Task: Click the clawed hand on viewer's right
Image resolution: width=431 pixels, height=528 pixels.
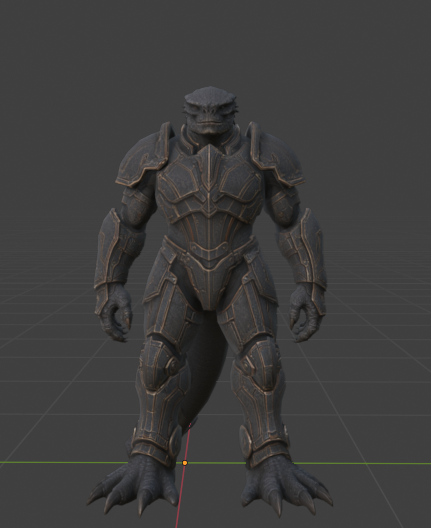Action: [306, 311]
